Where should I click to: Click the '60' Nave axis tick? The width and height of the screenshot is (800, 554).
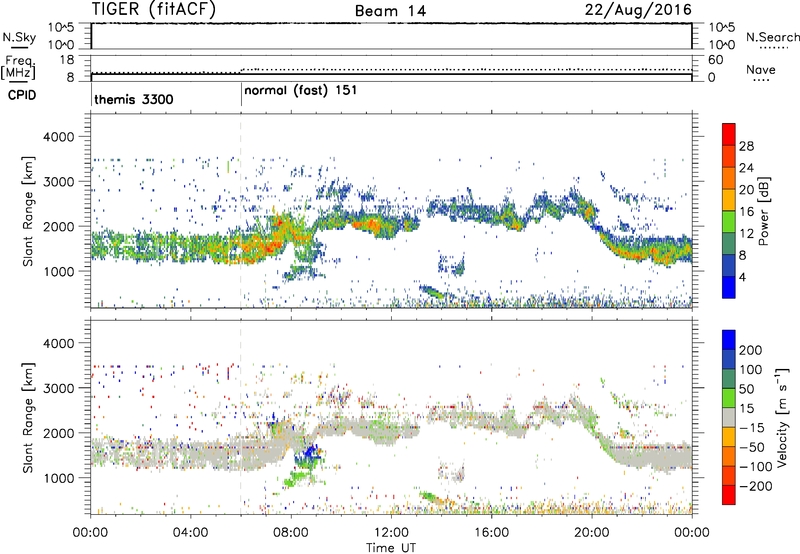(716, 60)
